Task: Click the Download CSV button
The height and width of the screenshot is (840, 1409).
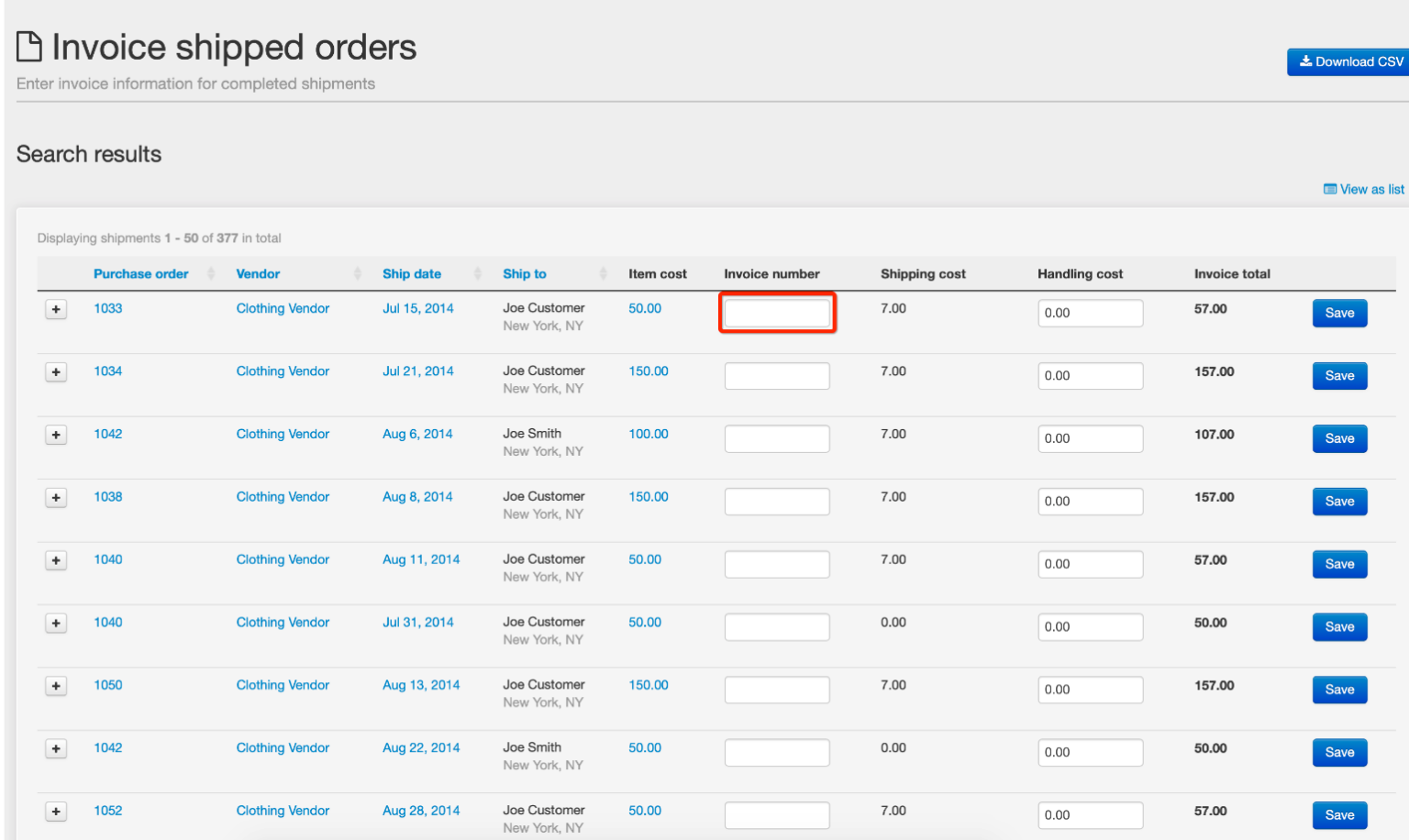Action: coord(1348,61)
